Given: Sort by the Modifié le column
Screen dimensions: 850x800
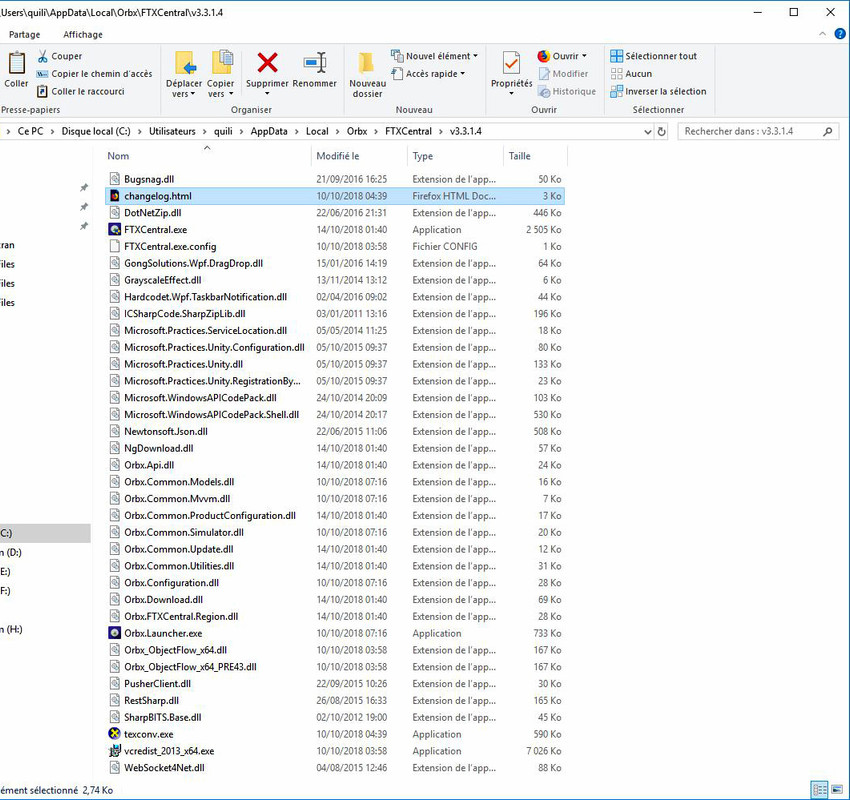Looking at the screenshot, I should pos(338,156).
